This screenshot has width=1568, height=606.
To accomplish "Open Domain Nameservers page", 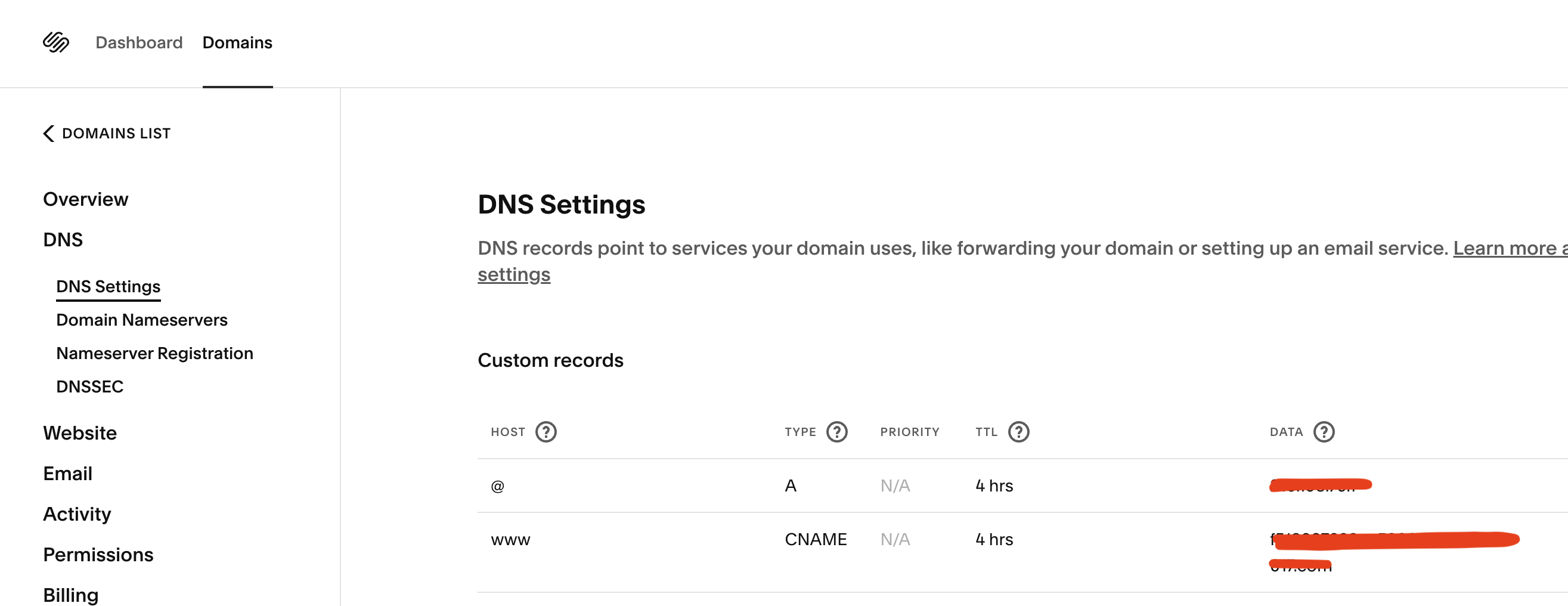I will 142,320.
